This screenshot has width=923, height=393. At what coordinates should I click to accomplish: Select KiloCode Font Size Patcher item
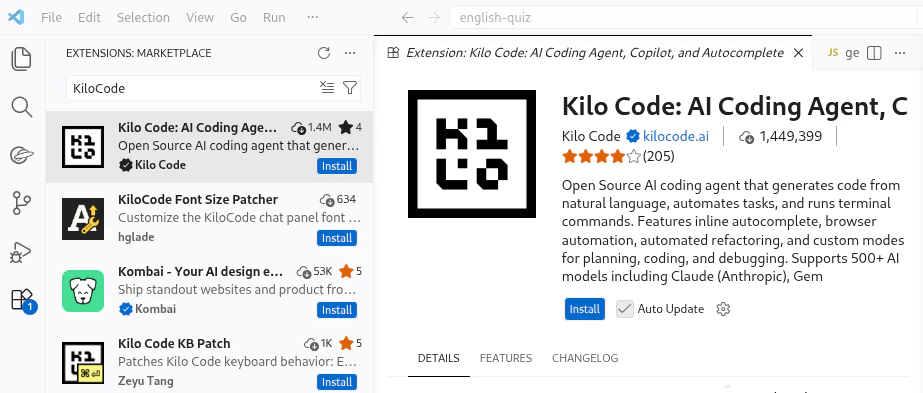click(210, 219)
